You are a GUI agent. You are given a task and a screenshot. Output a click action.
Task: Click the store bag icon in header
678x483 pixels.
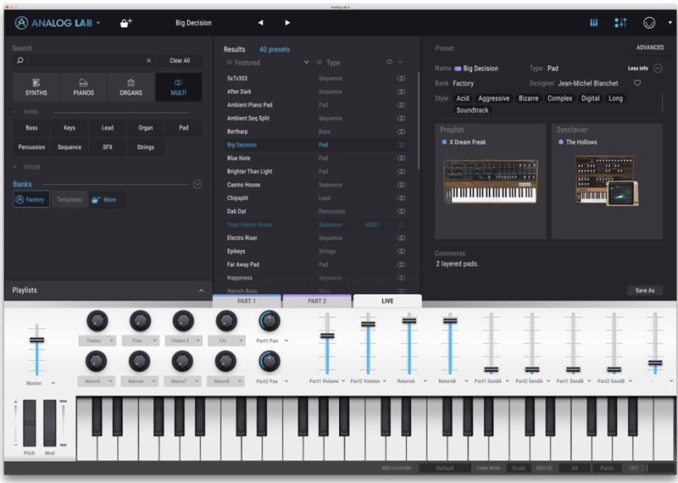126,23
